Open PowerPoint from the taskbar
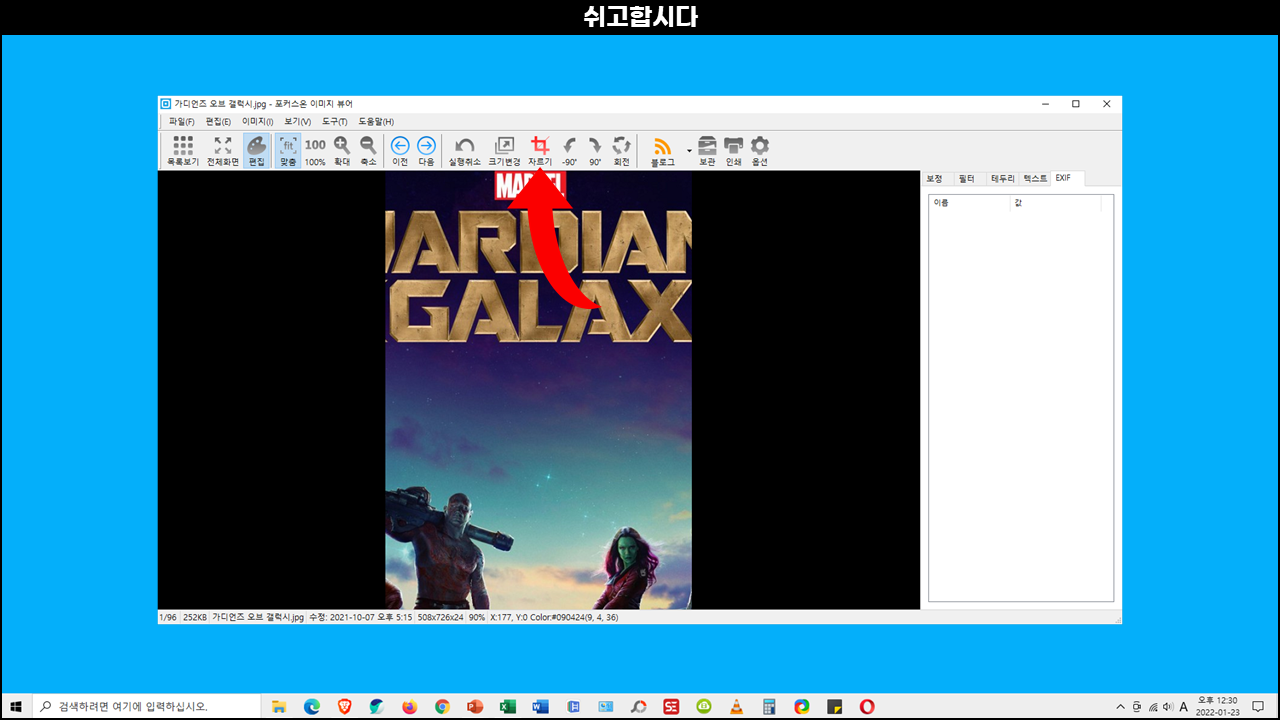The height and width of the screenshot is (720, 1280). point(475,706)
